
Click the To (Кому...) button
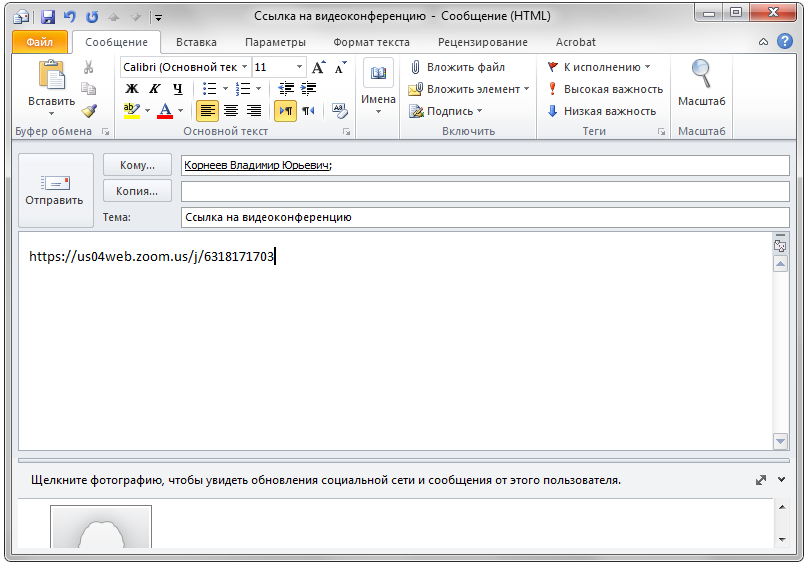[137, 165]
